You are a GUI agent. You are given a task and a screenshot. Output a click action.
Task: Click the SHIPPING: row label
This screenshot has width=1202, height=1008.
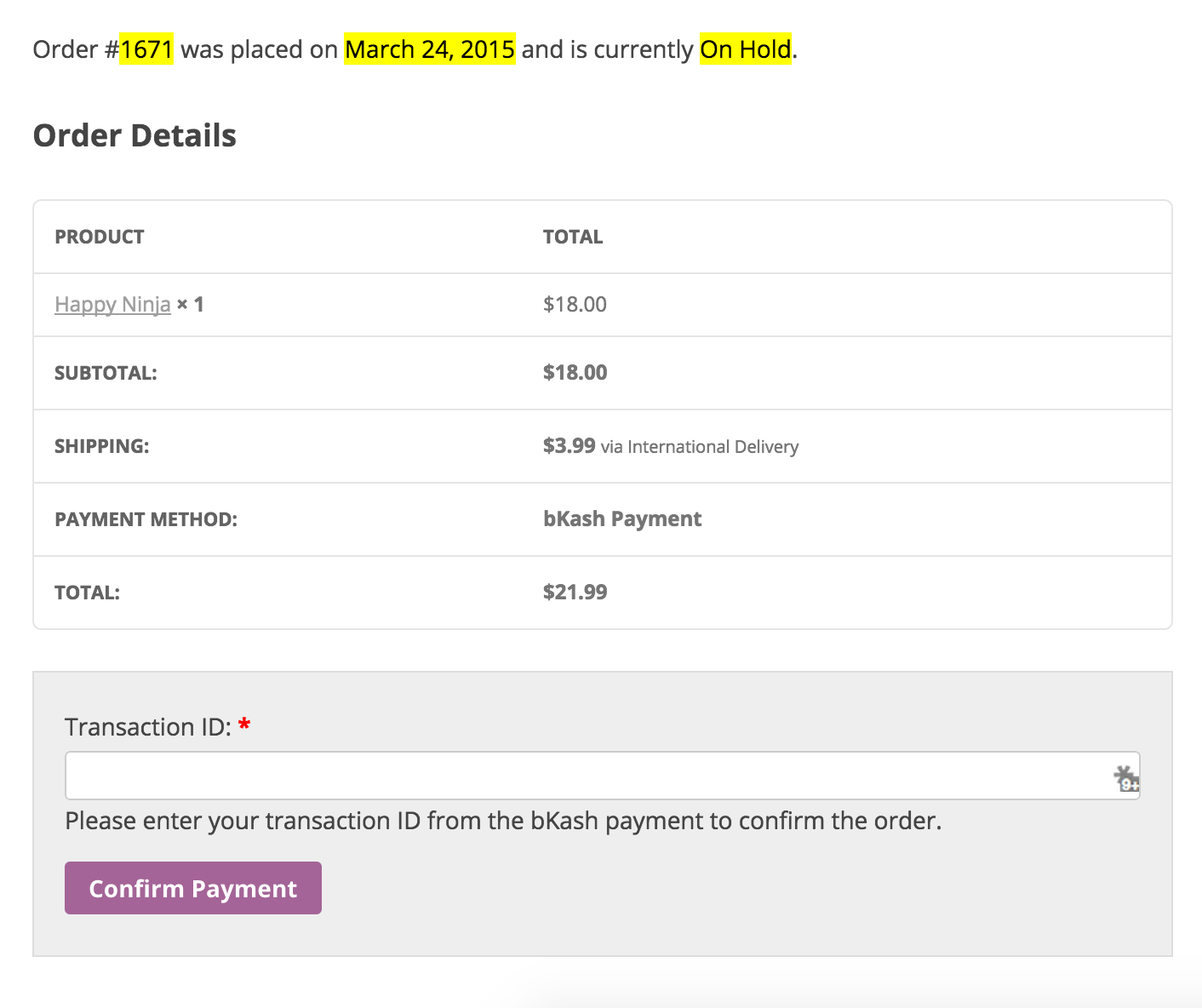(101, 446)
